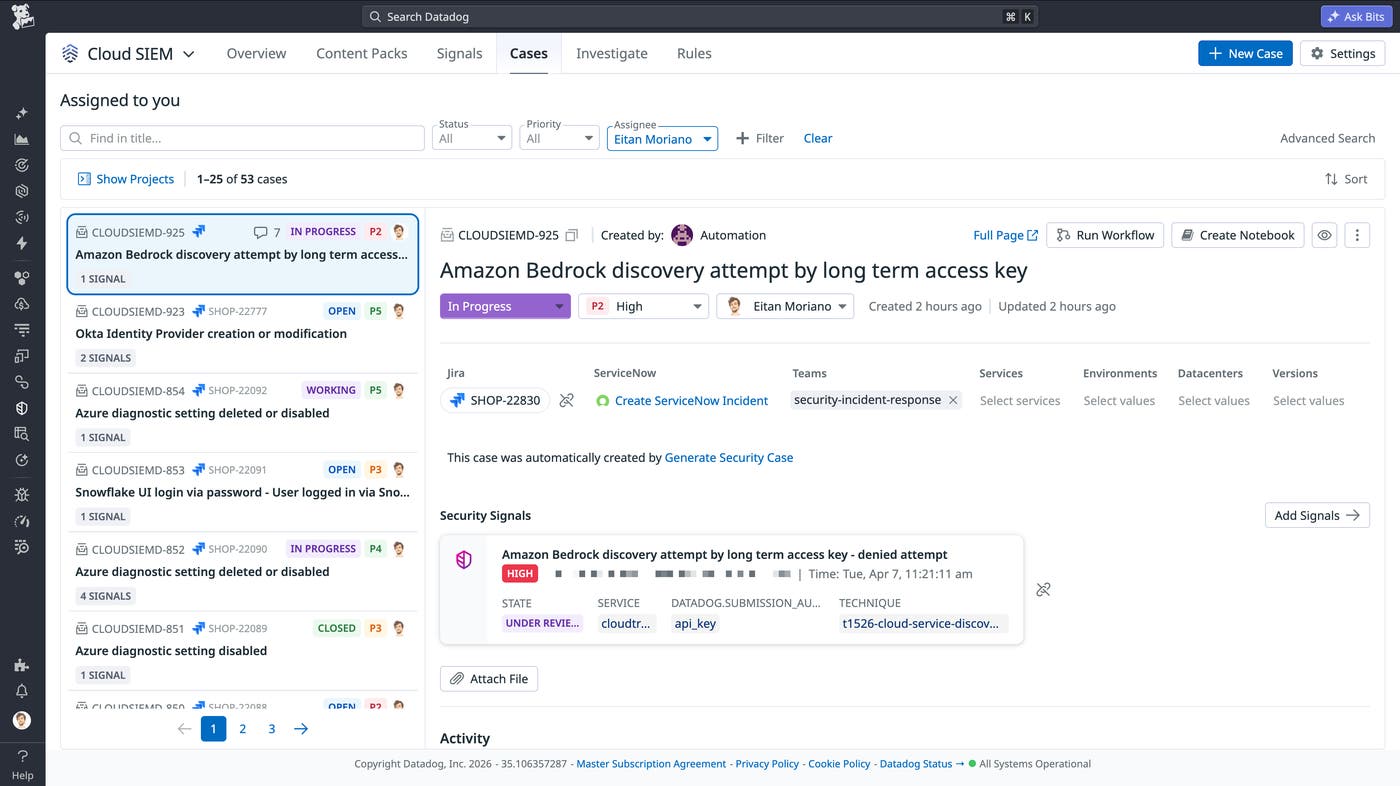Open the Okta Identity Provider case
1400x786 pixels.
pos(243,334)
